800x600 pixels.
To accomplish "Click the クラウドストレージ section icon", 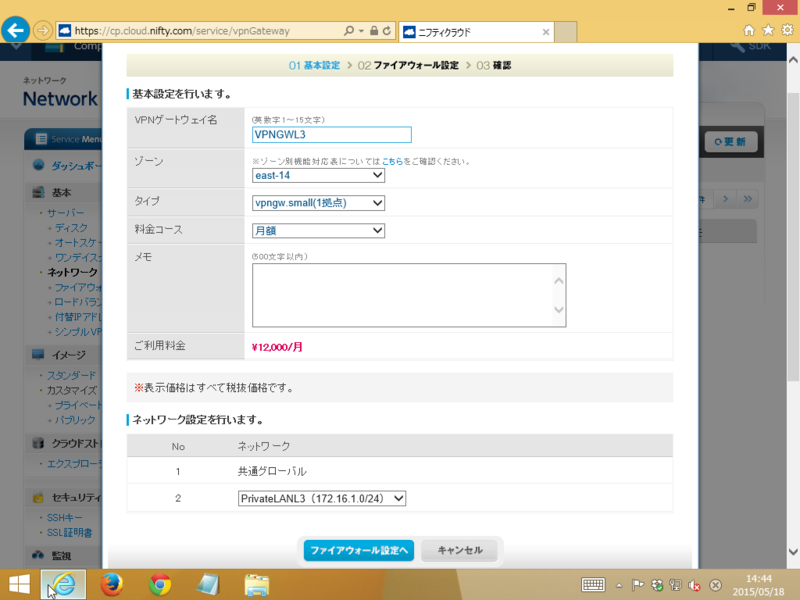I will click(38, 443).
